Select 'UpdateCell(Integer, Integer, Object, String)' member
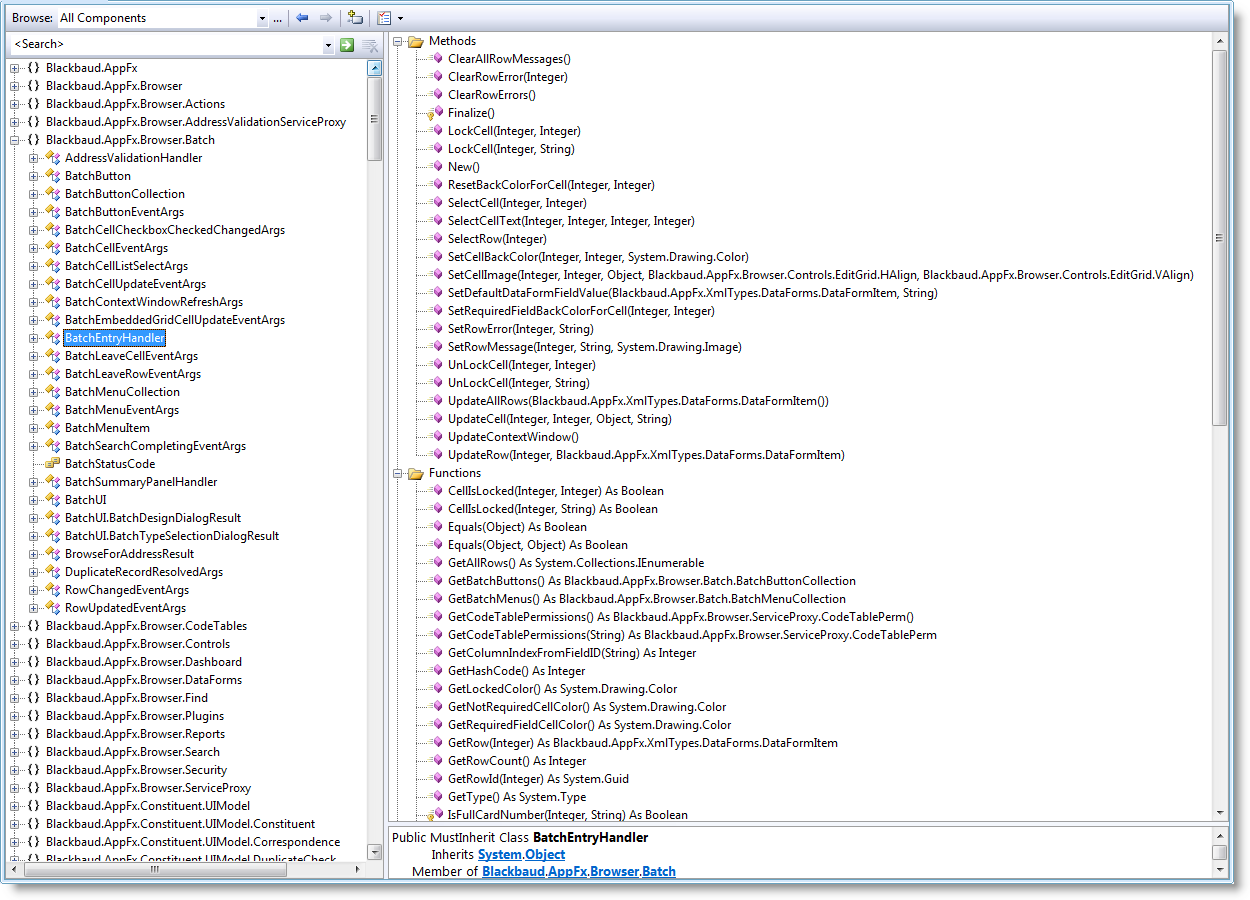Screen dimensions: 1250x900 coord(559,419)
